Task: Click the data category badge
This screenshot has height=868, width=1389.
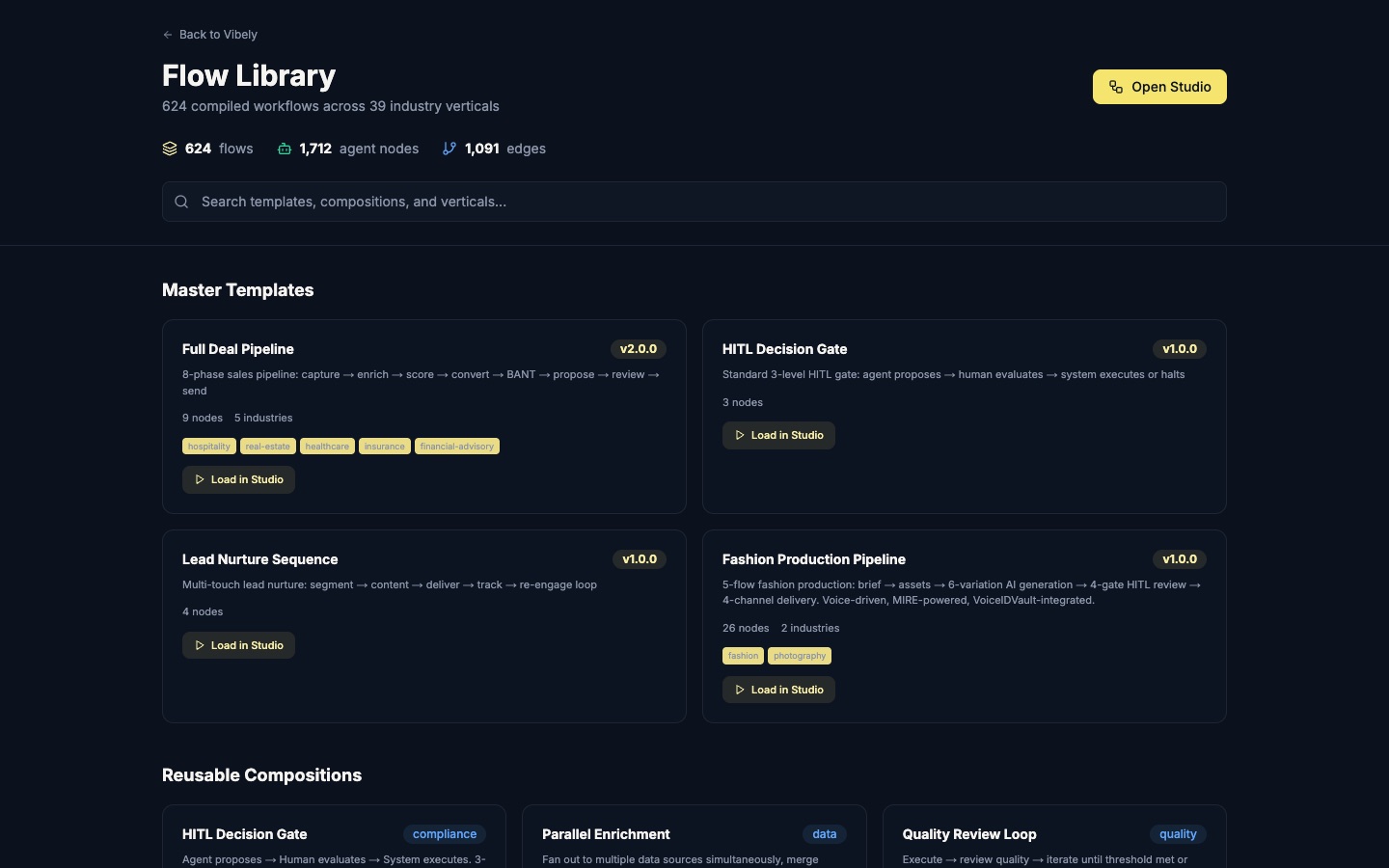Action: [x=825, y=834]
